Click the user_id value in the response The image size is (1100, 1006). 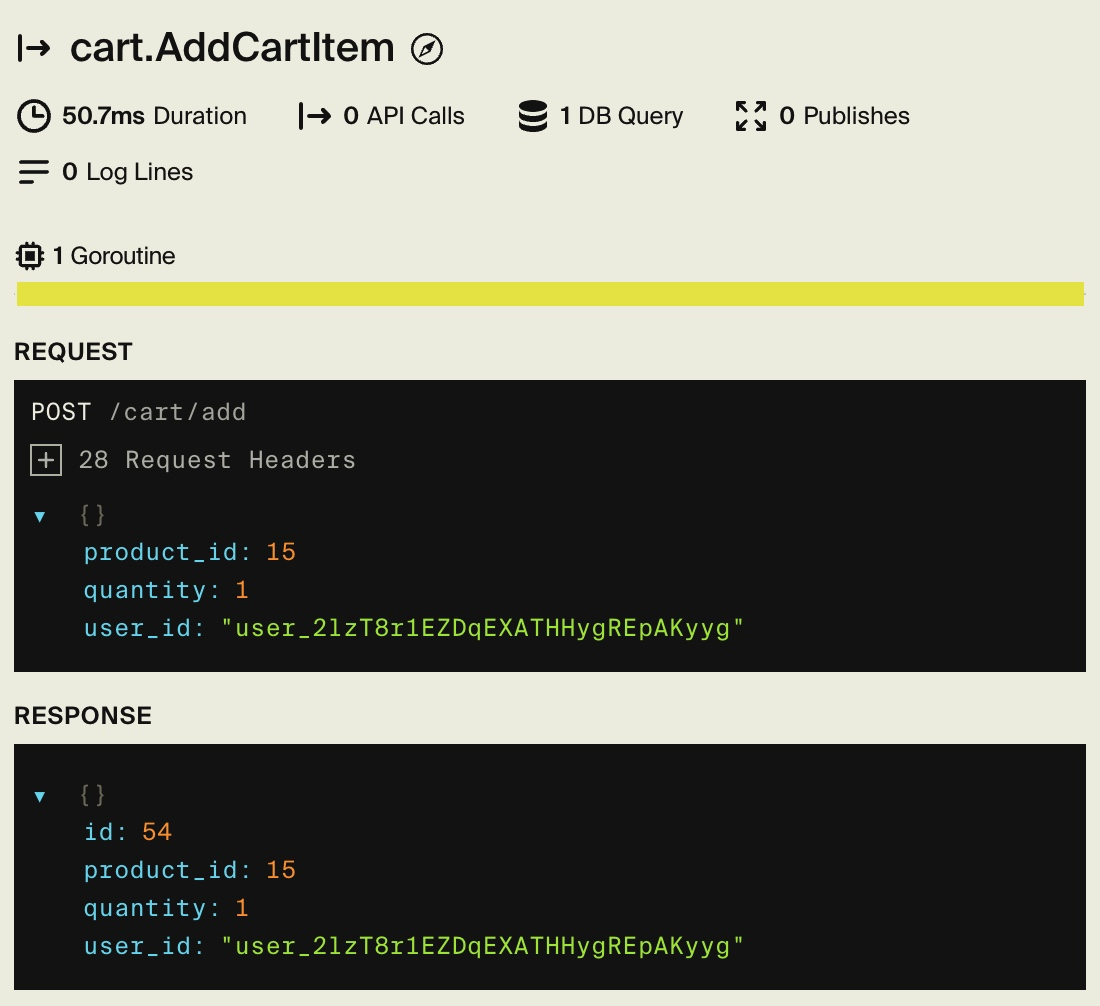pyautogui.click(x=483, y=946)
